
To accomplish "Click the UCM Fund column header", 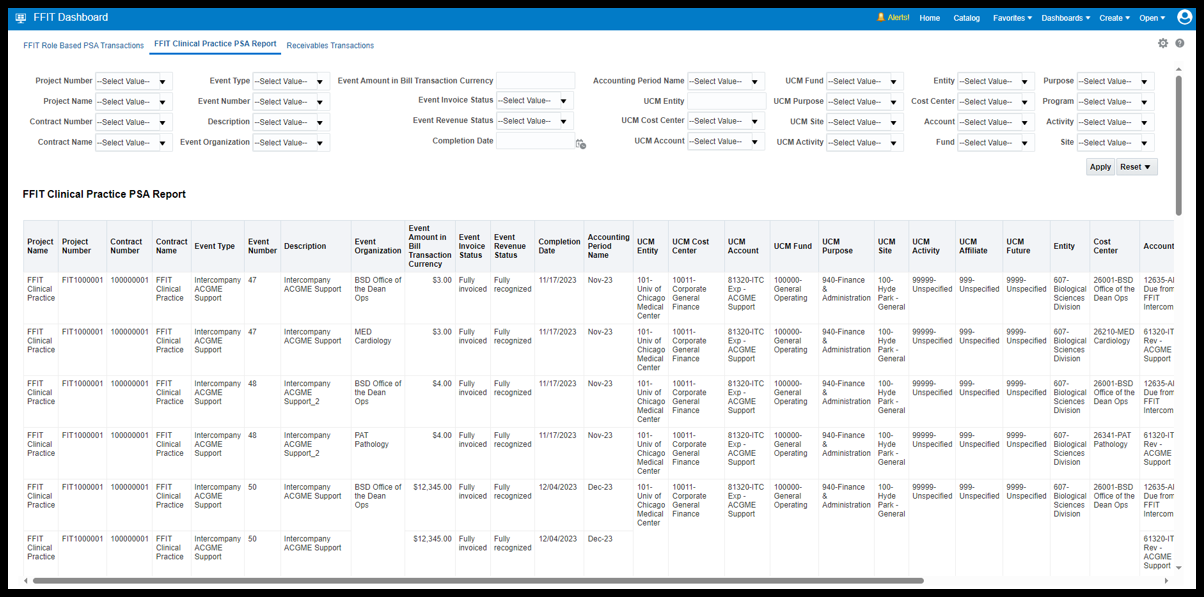I will 794,246.
